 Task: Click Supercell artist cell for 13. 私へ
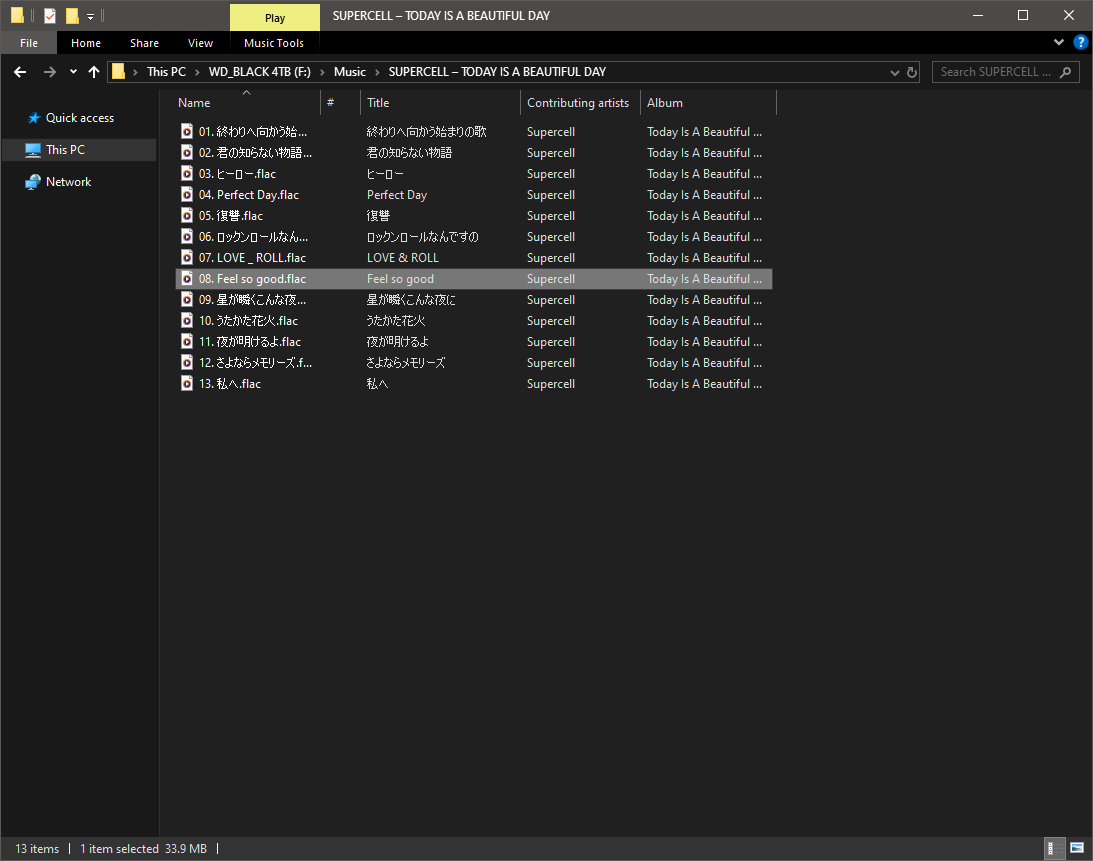pyautogui.click(x=551, y=384)
